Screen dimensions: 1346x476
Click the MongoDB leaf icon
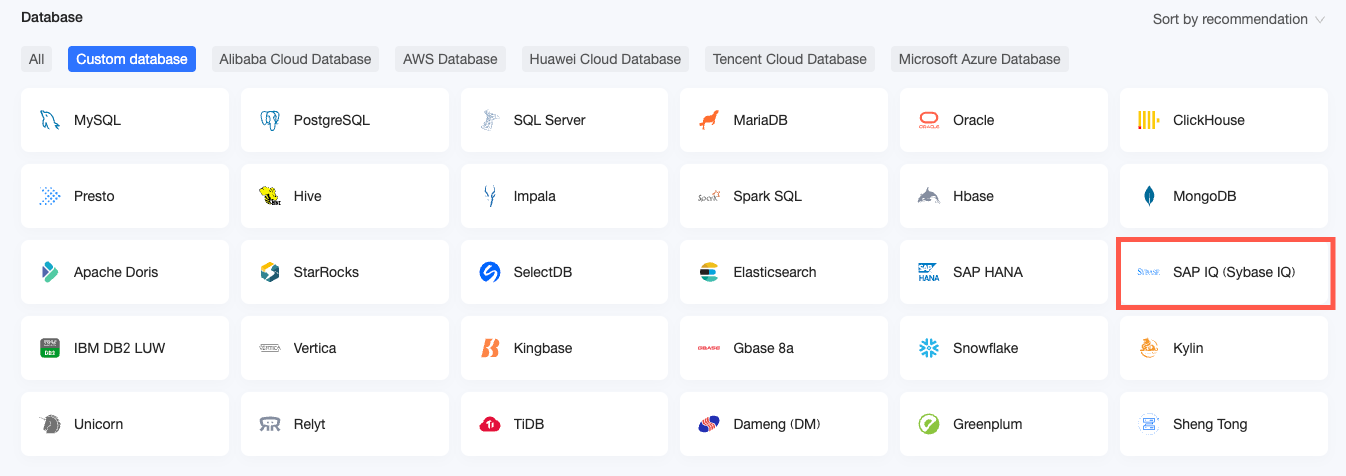(1148, 196)
